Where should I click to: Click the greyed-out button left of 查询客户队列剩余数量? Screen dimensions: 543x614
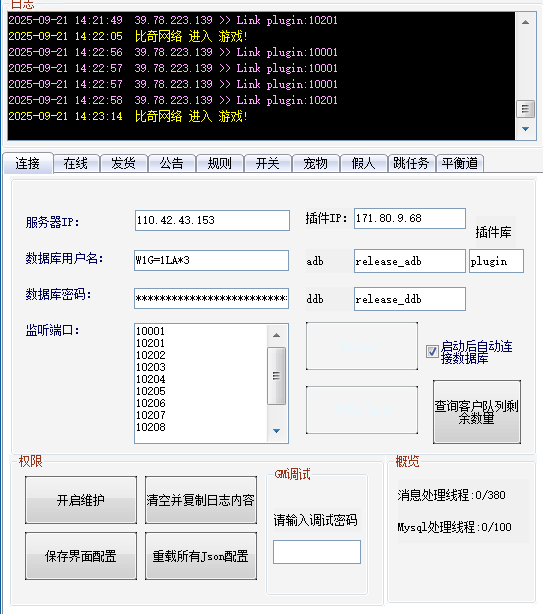click(x=362, y=410)
